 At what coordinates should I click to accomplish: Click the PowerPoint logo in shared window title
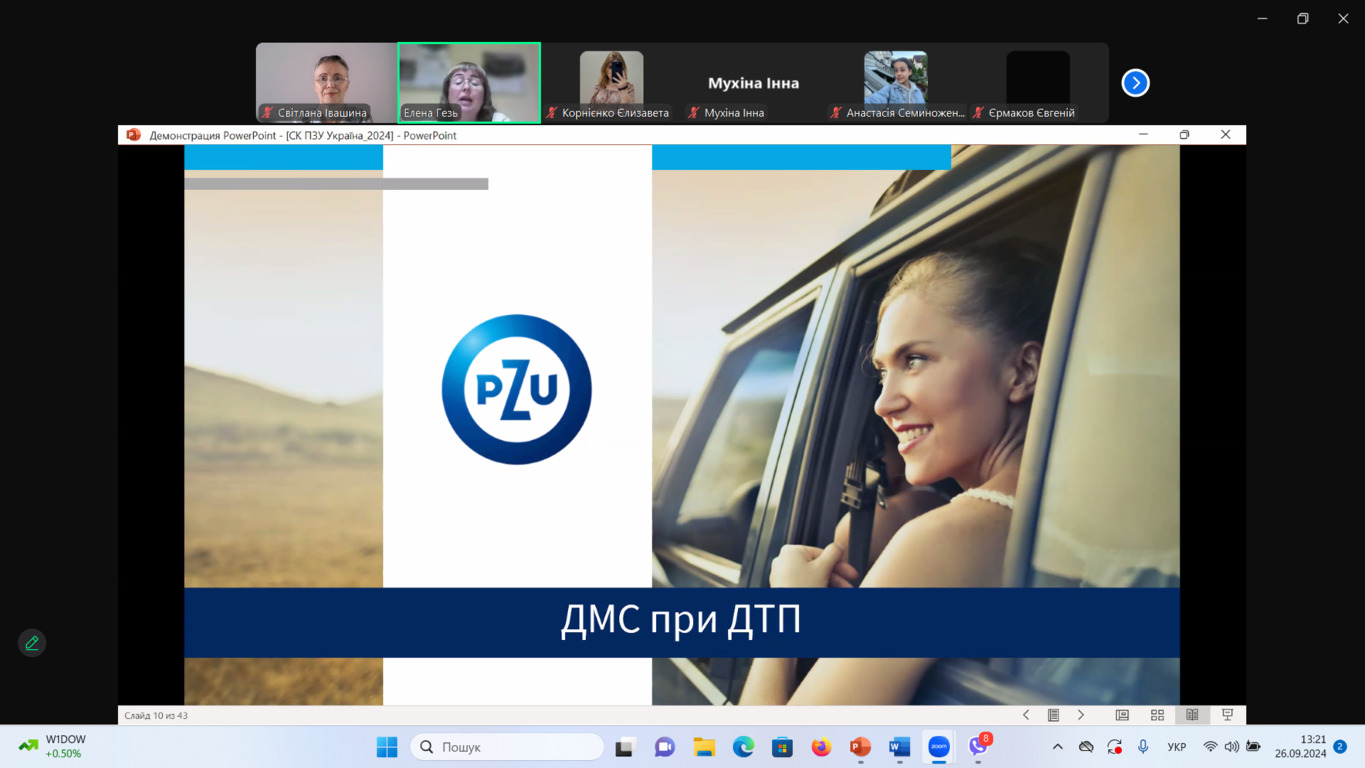(133, 135)
